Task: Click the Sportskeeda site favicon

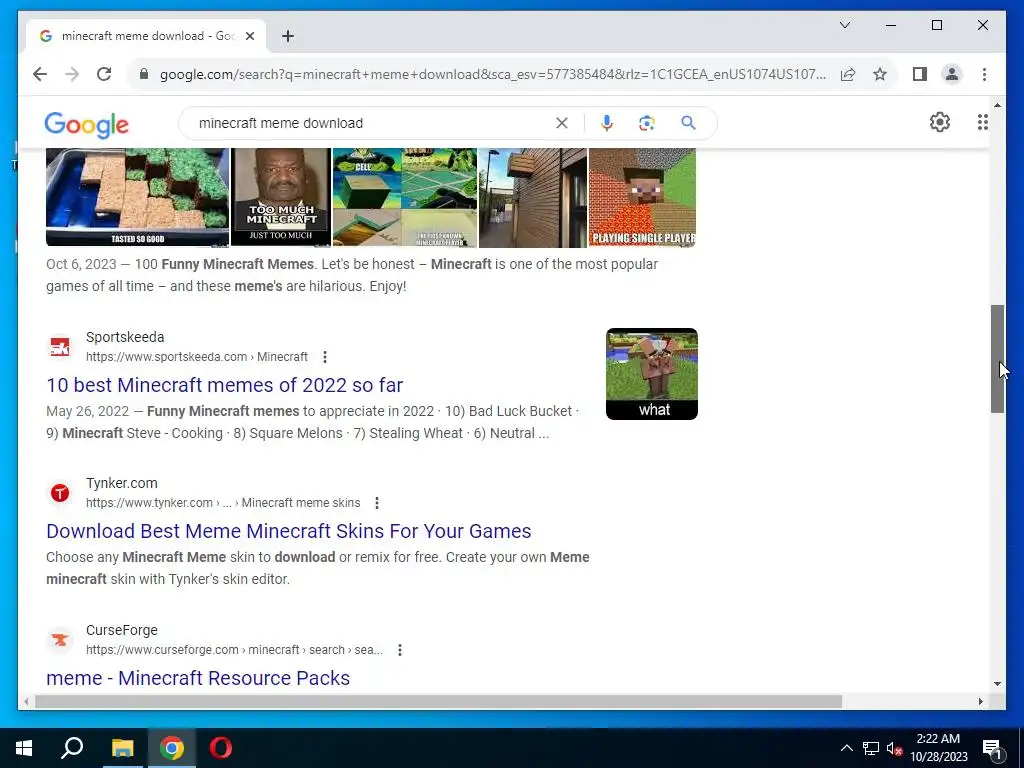Action: click(x=60, y=347)
